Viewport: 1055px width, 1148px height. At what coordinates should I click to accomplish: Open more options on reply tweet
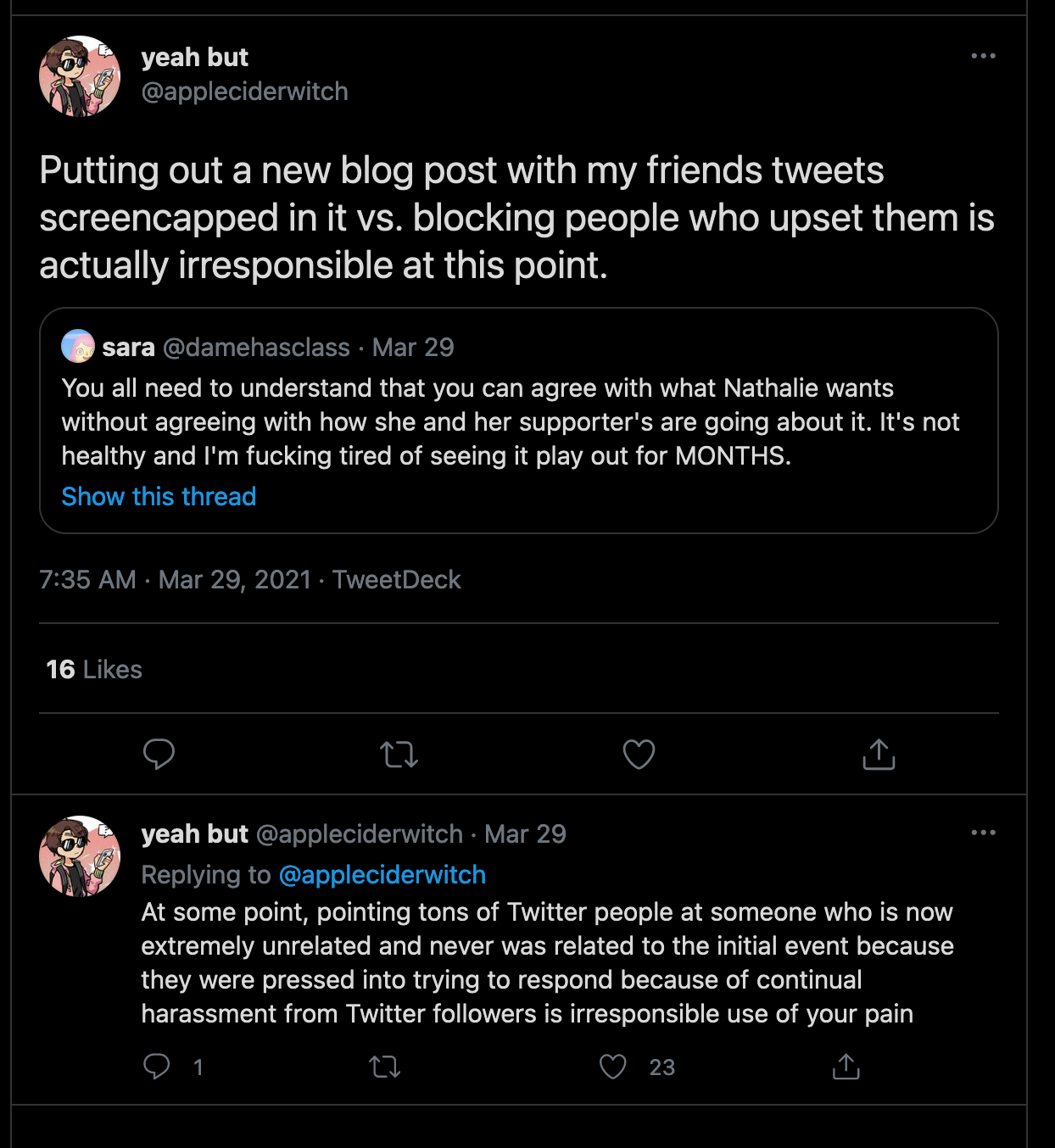pos(983,833)
